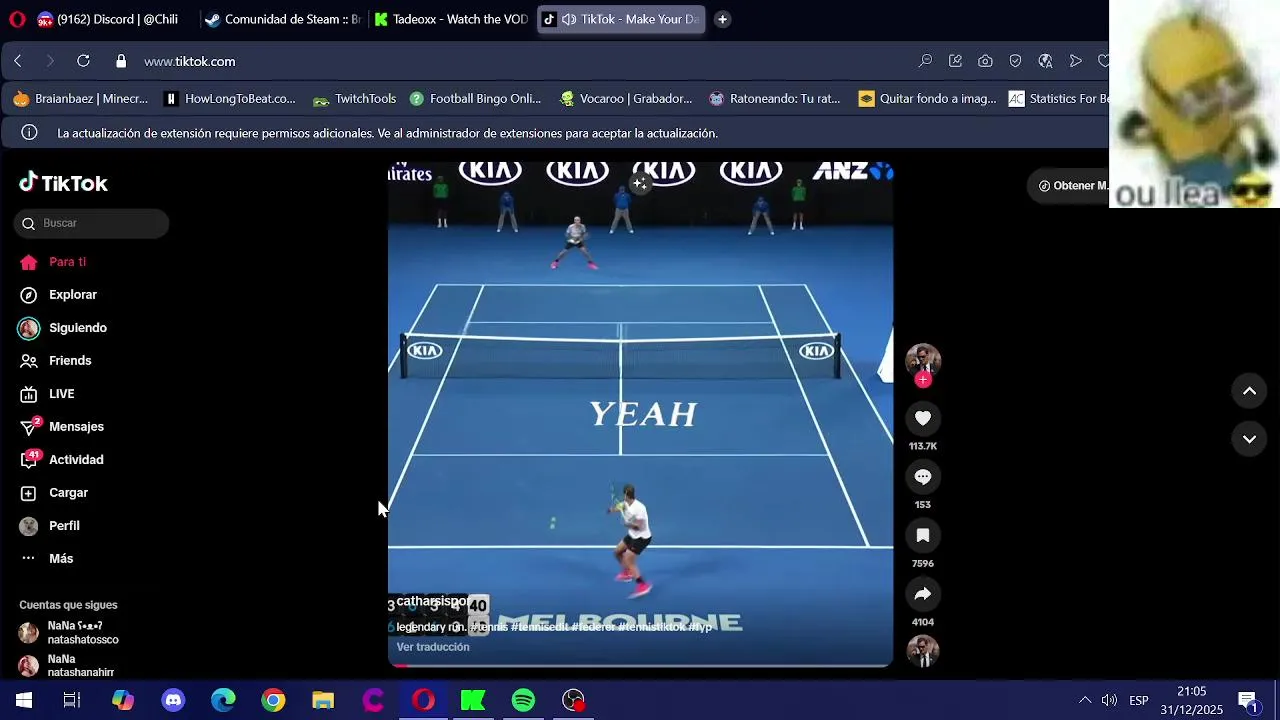
Task: Open Spotify from taskbar
Action: point(523,700)
